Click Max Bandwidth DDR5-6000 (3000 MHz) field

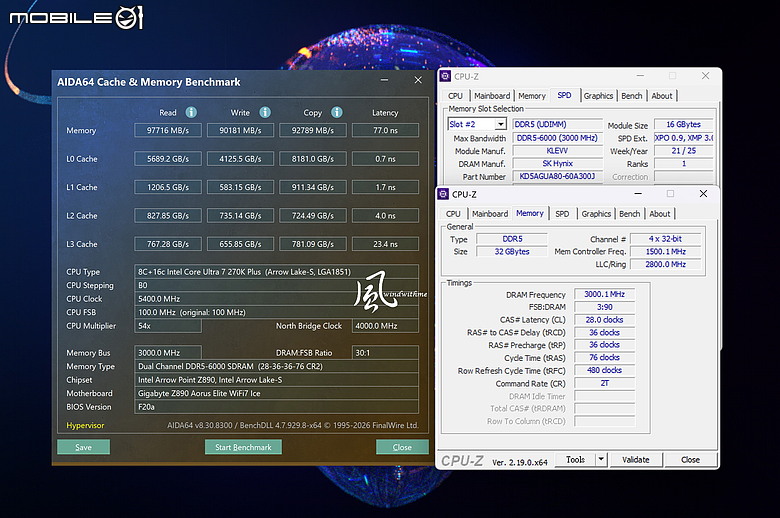pyautogui.click(x=558, y=138)
